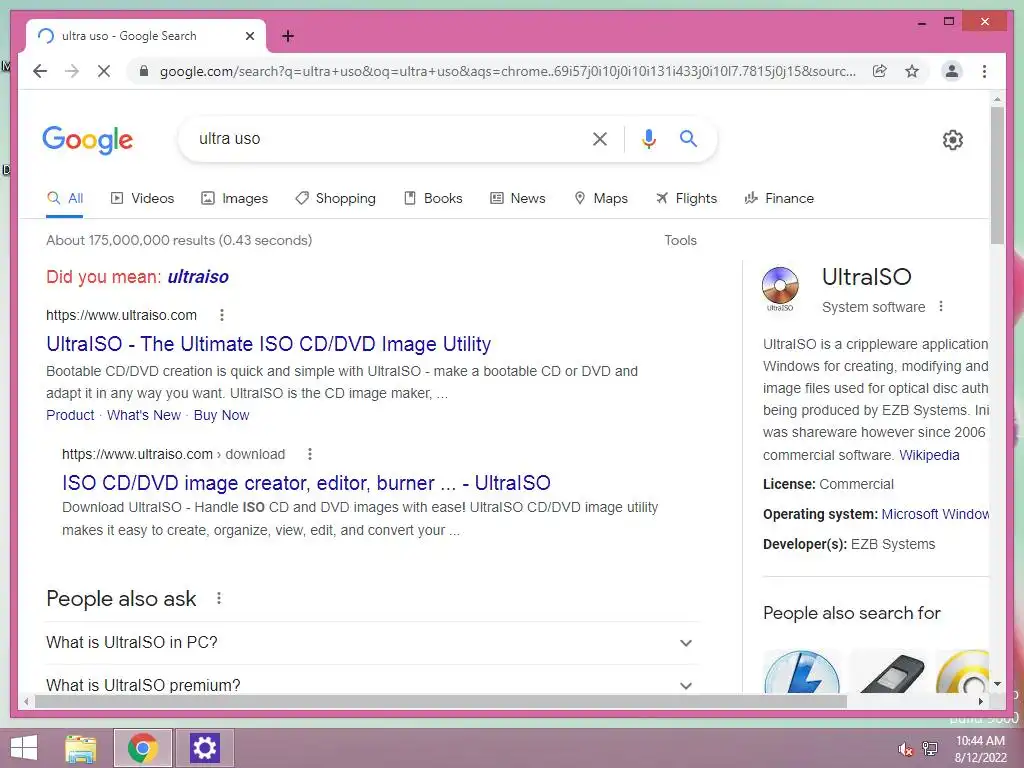Click the scroll up arrow
This screenshot has width=1024, height=768.
997,99
